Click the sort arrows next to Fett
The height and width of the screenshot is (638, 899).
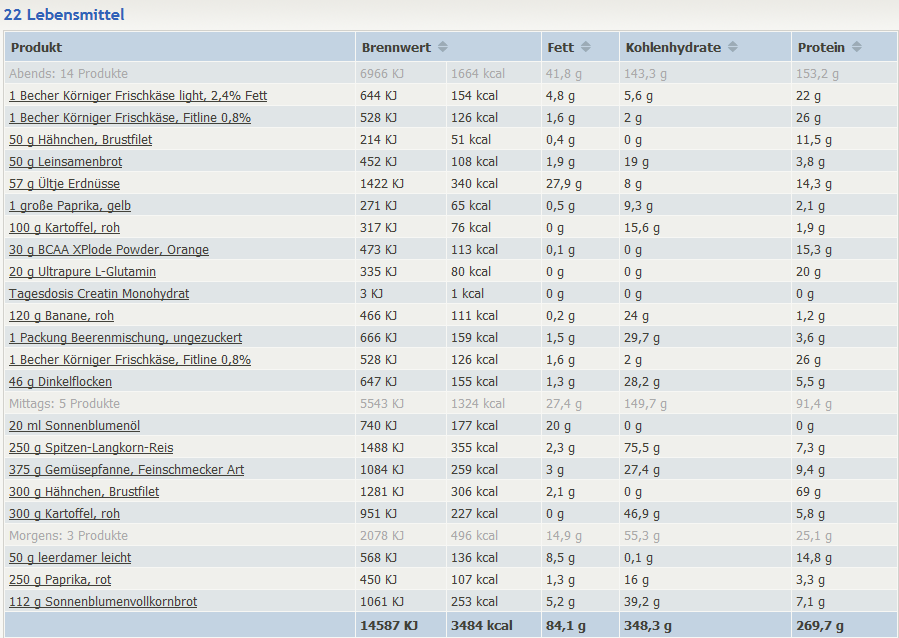tap(586, 47)
